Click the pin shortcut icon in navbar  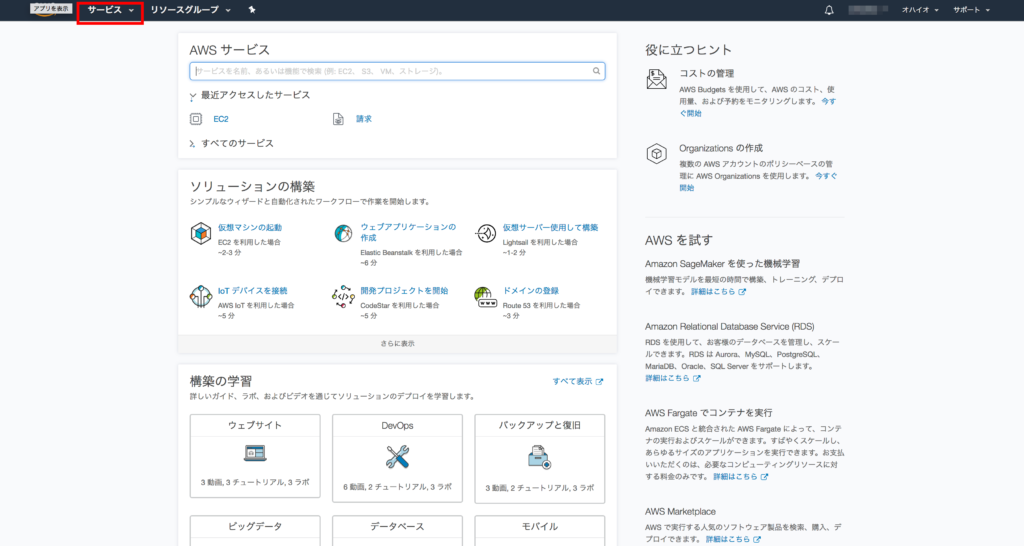point(252,10)
